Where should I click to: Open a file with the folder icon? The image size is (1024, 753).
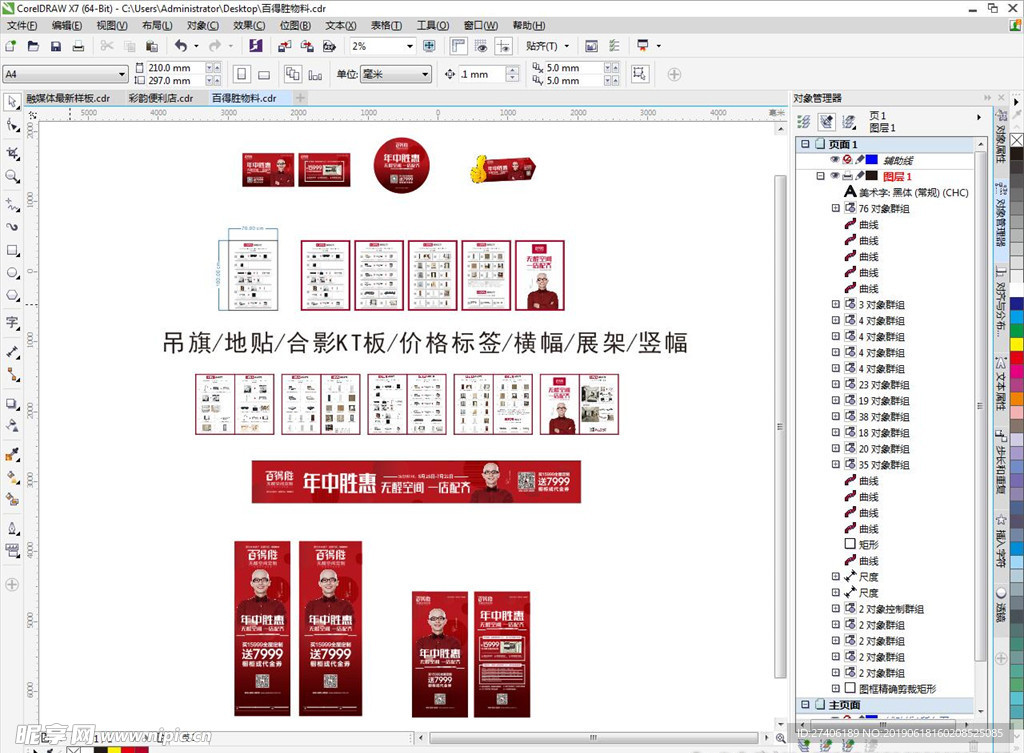[33, 46]
